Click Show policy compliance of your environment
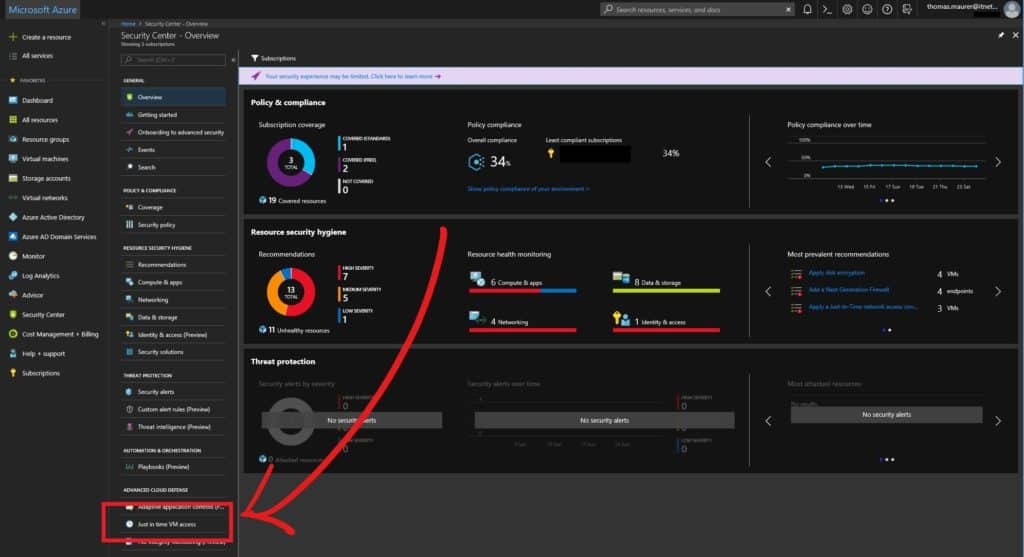Viewport: 1024px width, 557px height. 528,189
